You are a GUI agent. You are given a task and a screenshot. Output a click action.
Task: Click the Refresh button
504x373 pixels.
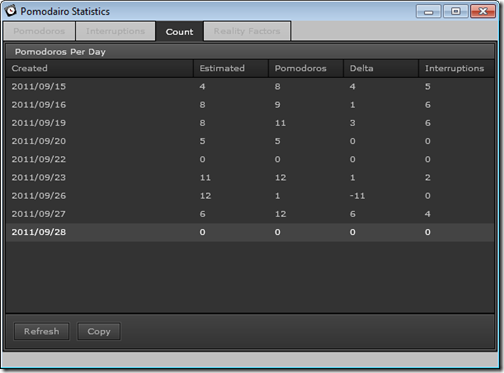tap(42, 331)
